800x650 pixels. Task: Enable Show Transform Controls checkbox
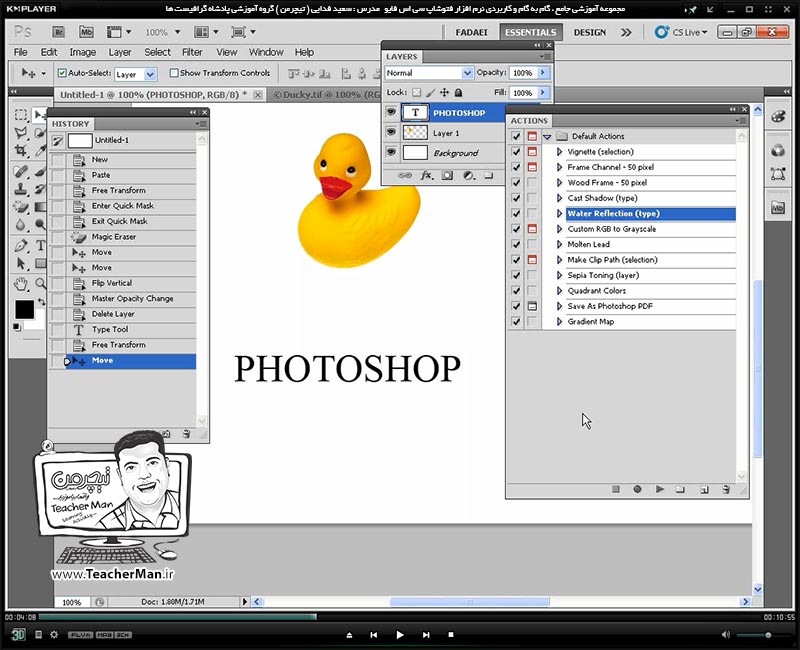(x=174, y=73)
